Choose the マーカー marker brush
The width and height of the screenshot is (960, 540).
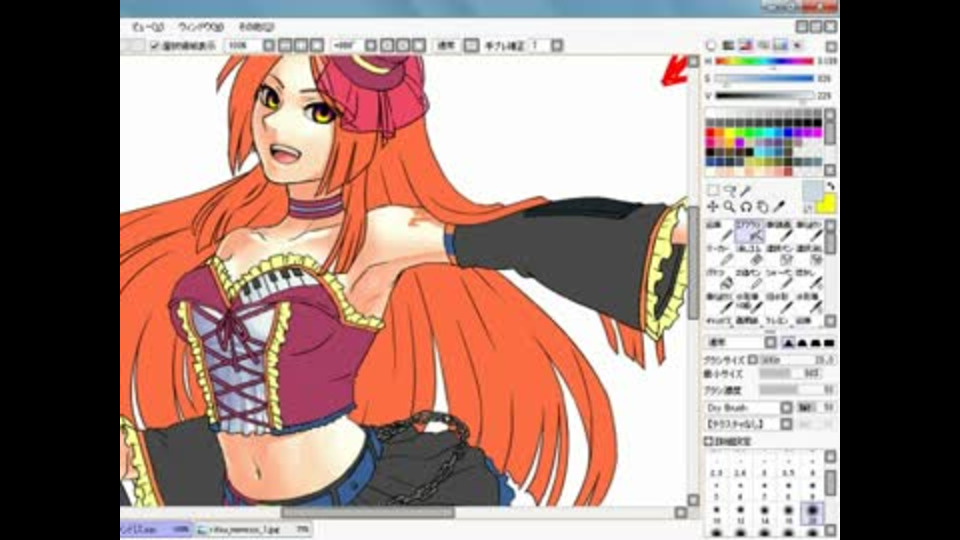[x=719, y=255]
